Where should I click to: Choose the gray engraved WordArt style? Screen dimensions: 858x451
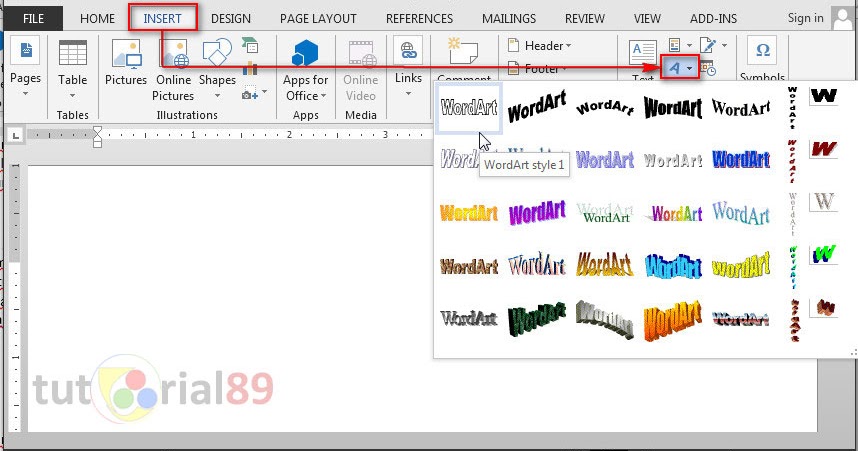[x=673, y=160]
